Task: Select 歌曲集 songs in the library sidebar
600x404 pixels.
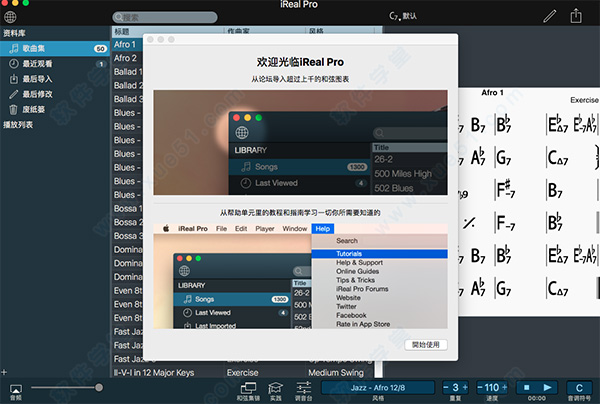Action: 55,49
